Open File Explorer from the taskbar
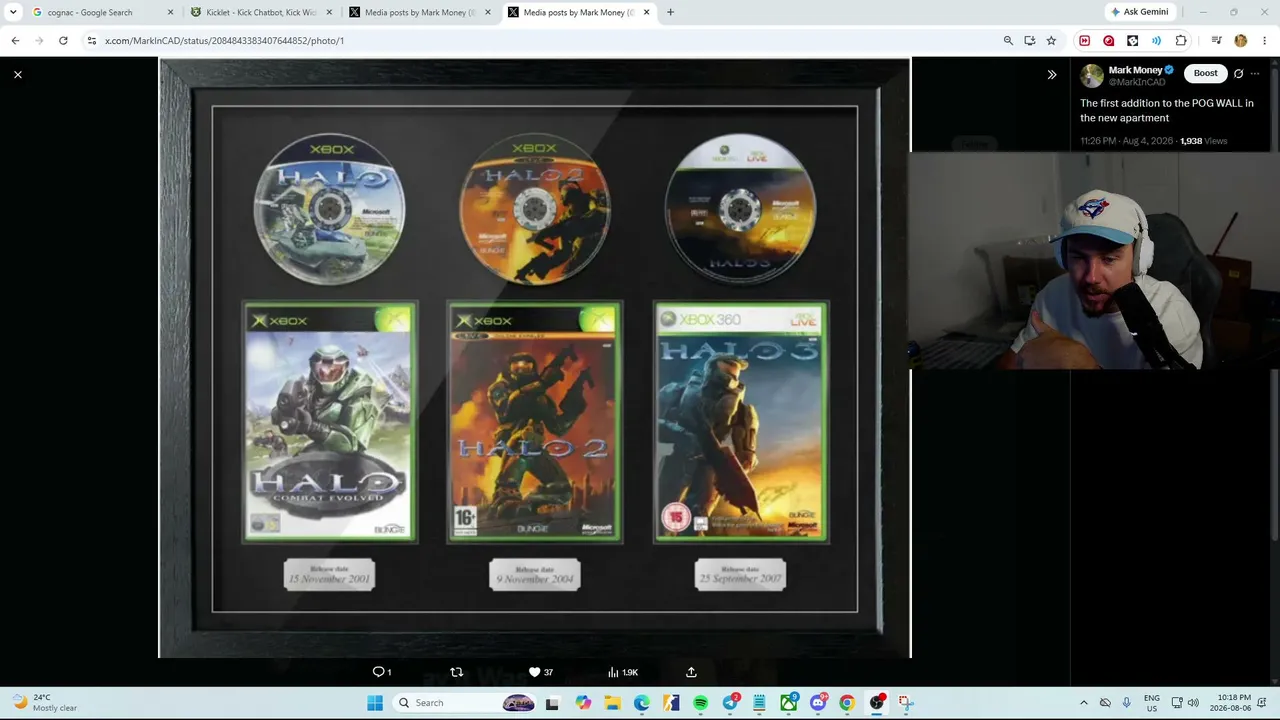 point(612,703)
